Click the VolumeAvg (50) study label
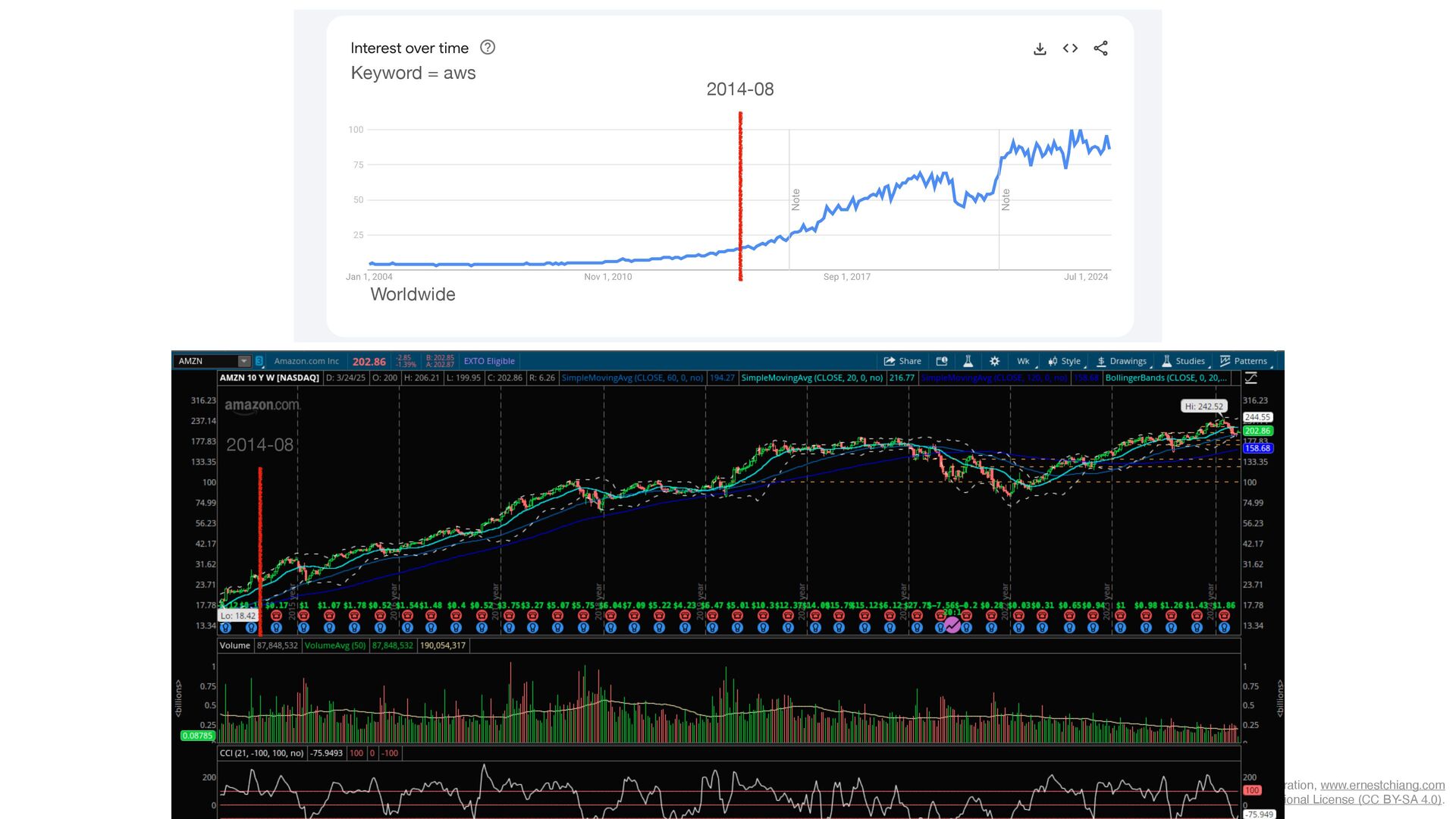Image resolution: width=1456 pixels, height=819 pixels. 335,645
